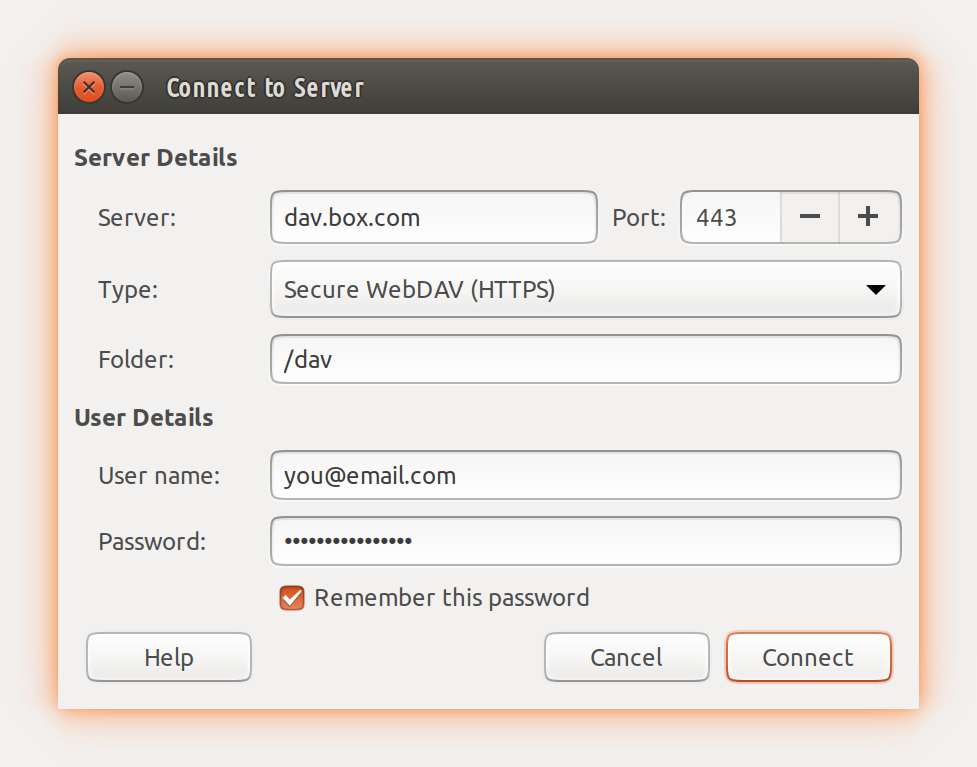The image size is (977, 767).
Task: Minimize the Connect to Server window
Action: 127,87
